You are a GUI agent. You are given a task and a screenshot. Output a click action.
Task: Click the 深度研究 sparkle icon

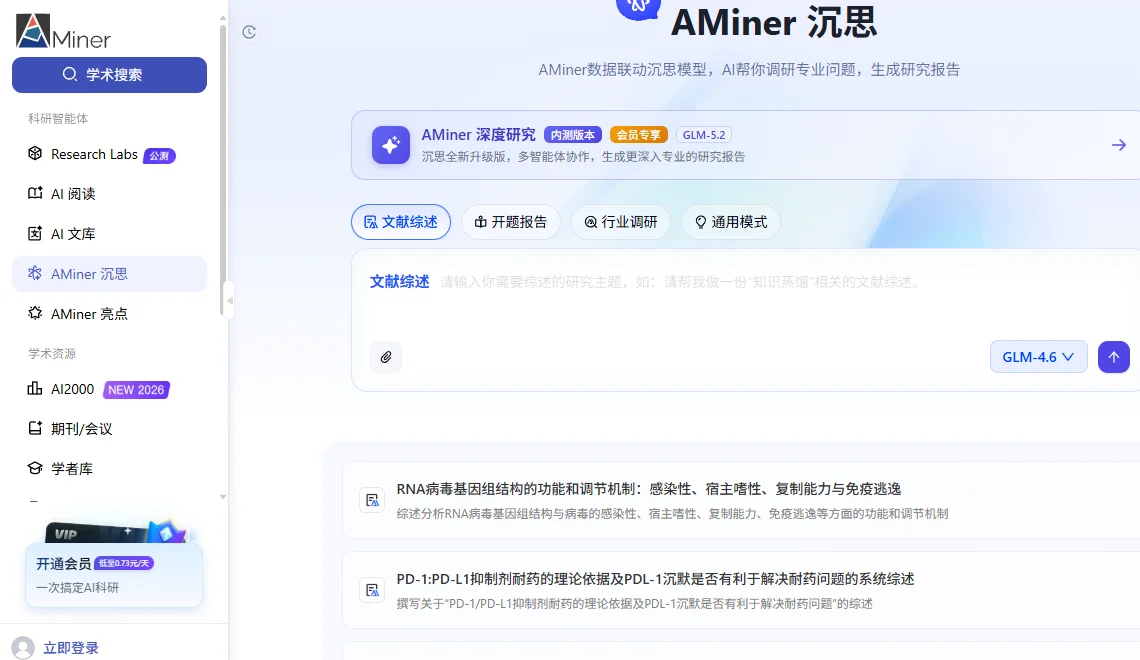(x=391, y=145)
